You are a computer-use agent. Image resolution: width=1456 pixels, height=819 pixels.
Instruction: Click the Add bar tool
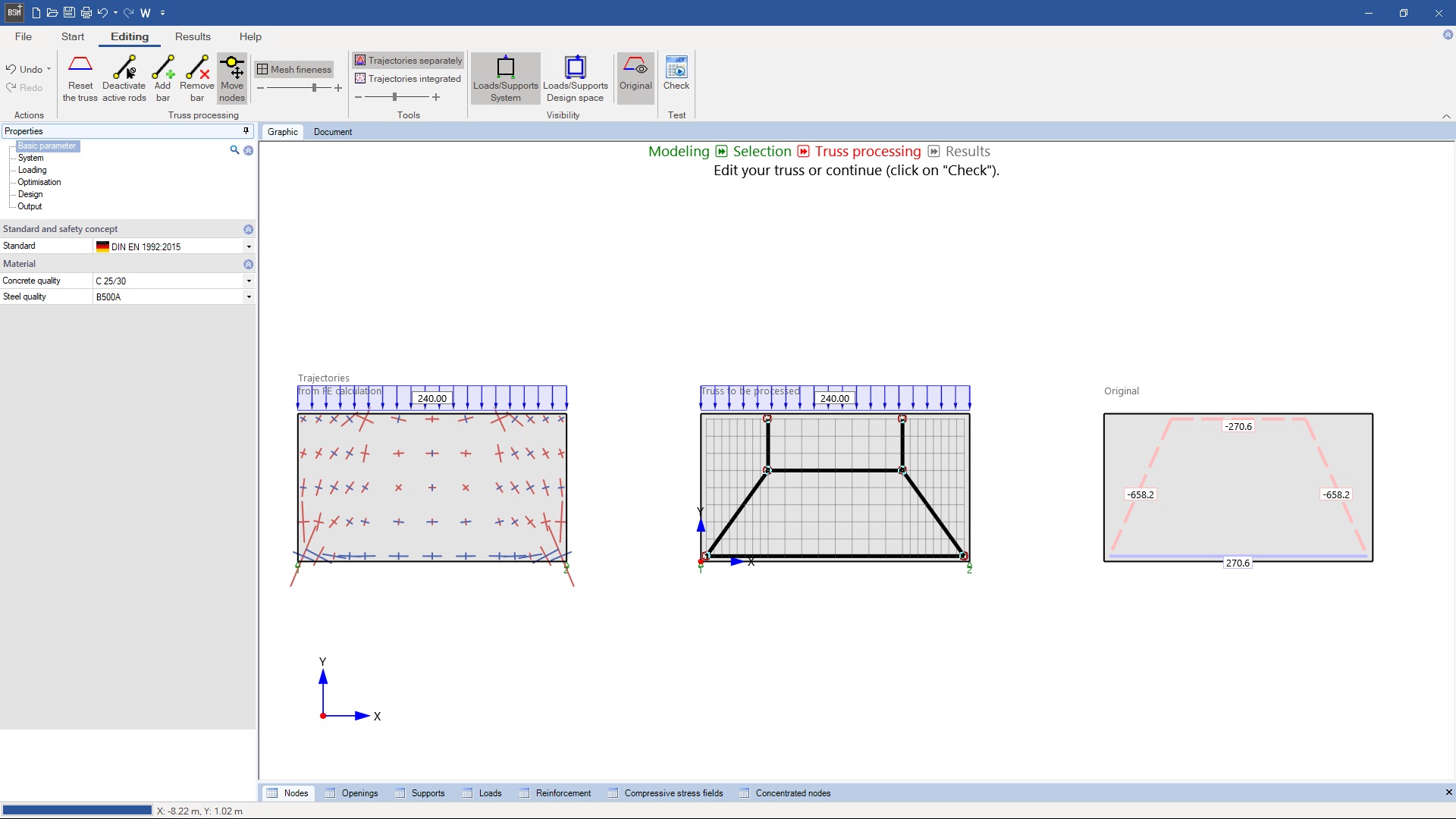(x=162, y=78)
